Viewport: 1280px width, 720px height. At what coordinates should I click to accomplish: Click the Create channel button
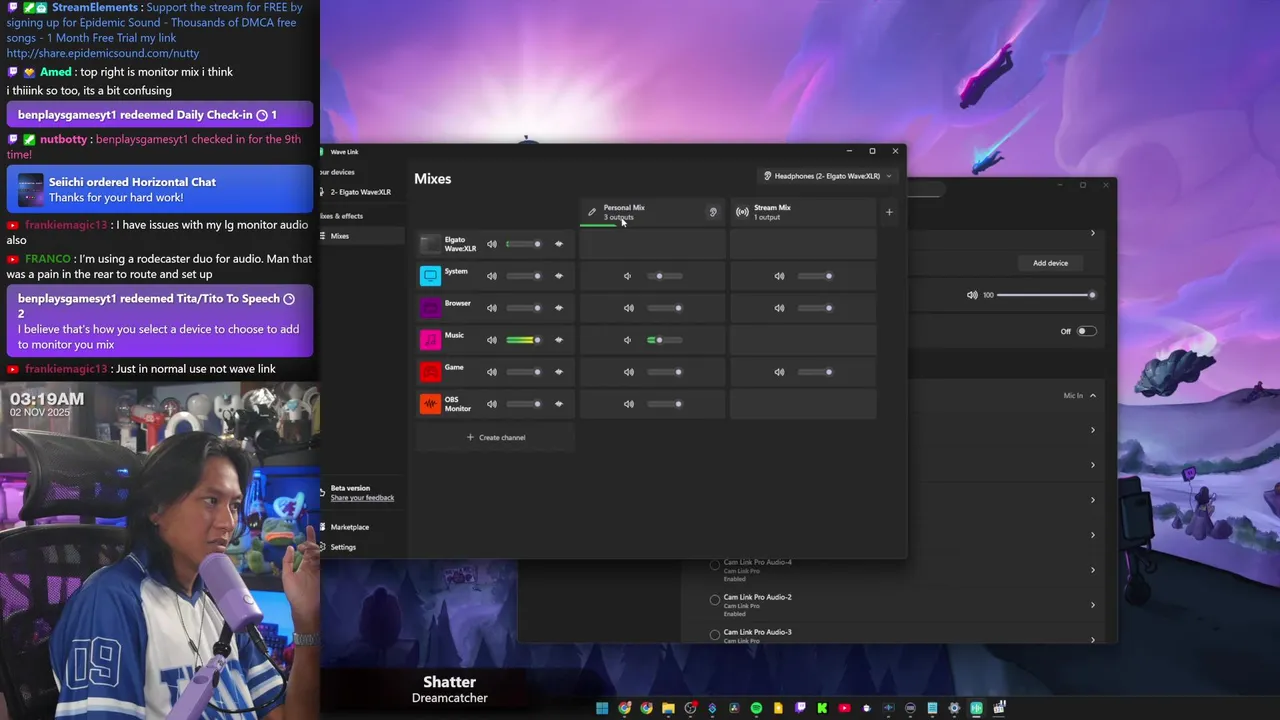tap(496, 437)
